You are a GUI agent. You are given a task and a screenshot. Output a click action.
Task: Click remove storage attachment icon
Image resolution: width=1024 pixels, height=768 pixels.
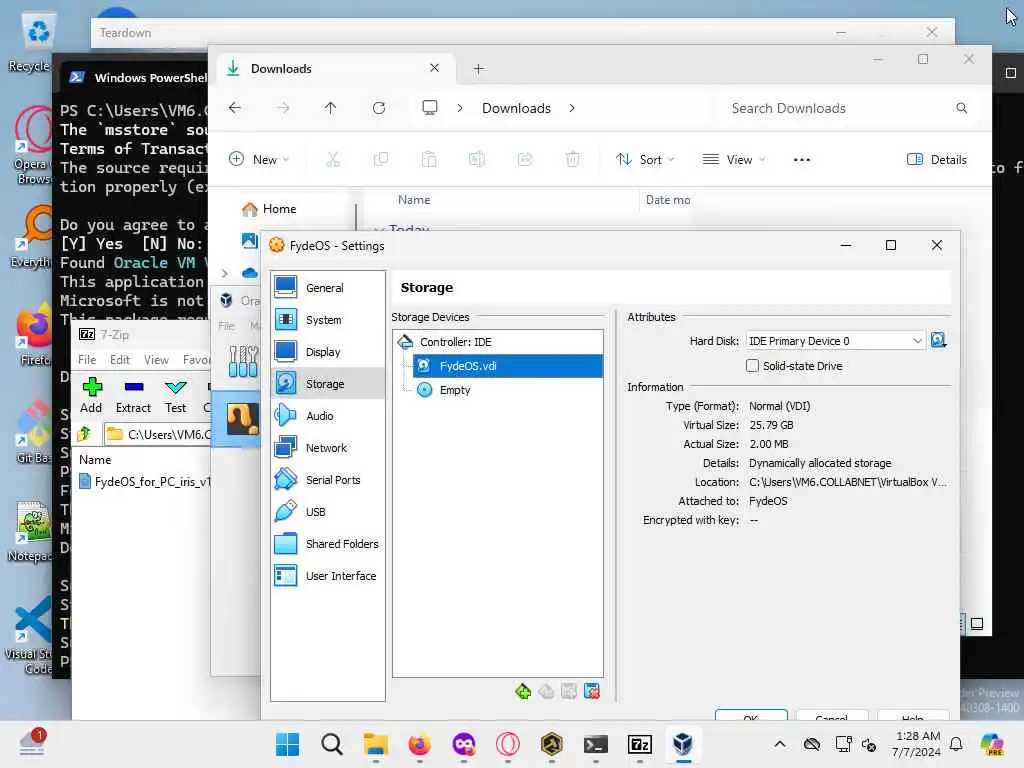click(x=592, y=691)
